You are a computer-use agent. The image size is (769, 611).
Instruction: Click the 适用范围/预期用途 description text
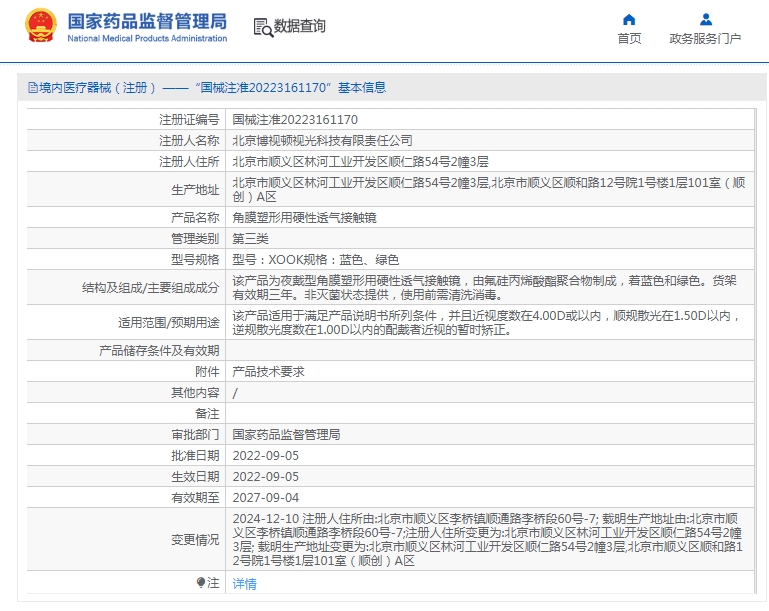point(487,323)
